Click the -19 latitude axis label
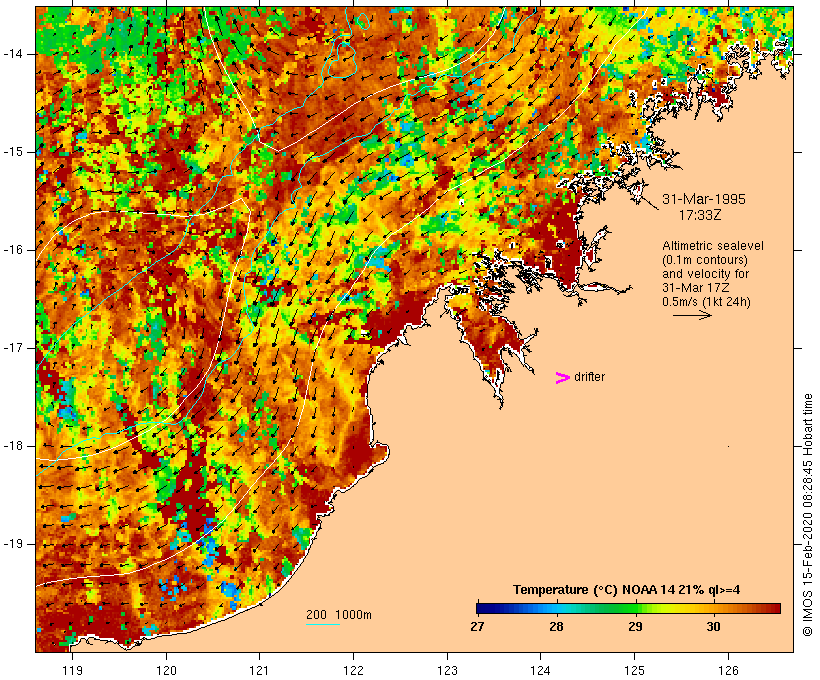 (13, 544)
